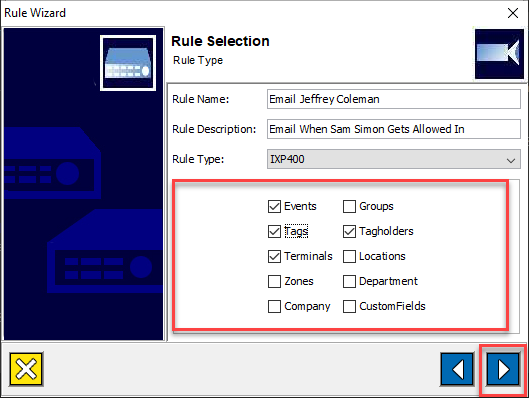The image size is (529, 398).
Task: Cancel wizard with yellow X button
Action: 26,369
